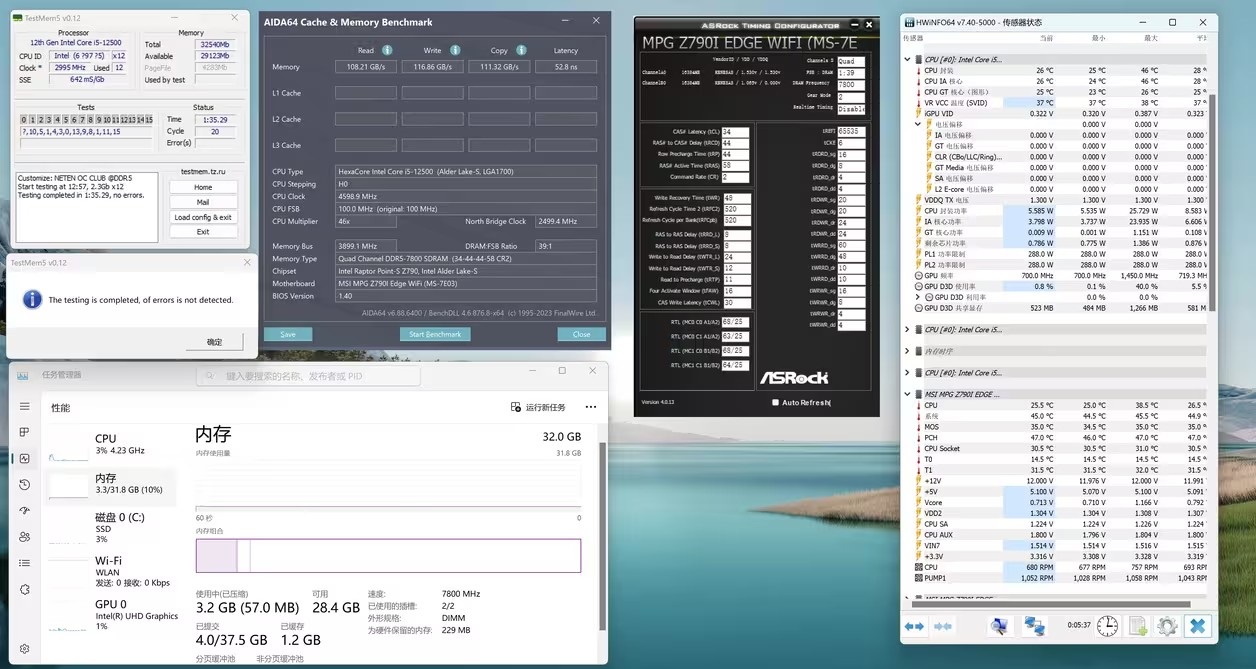Click the HWiNFO expand columns arrows icon
1256x669 pixels.
coord(914,626)
